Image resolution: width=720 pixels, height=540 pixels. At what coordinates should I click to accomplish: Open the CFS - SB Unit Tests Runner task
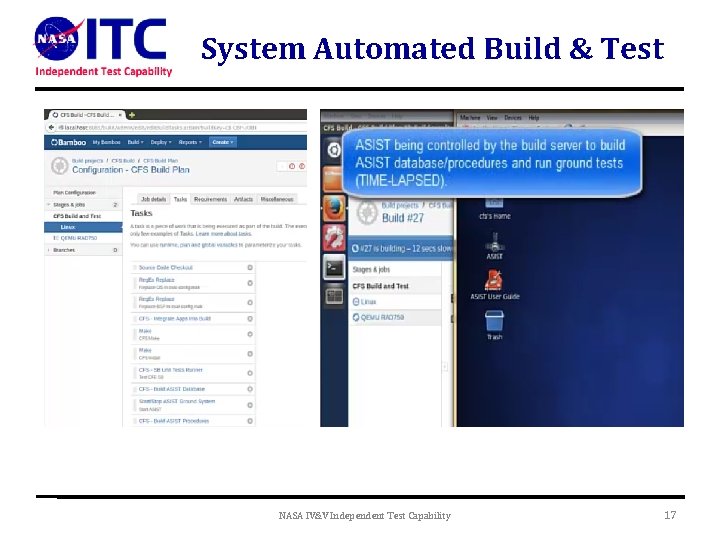(x=170, y=370)
